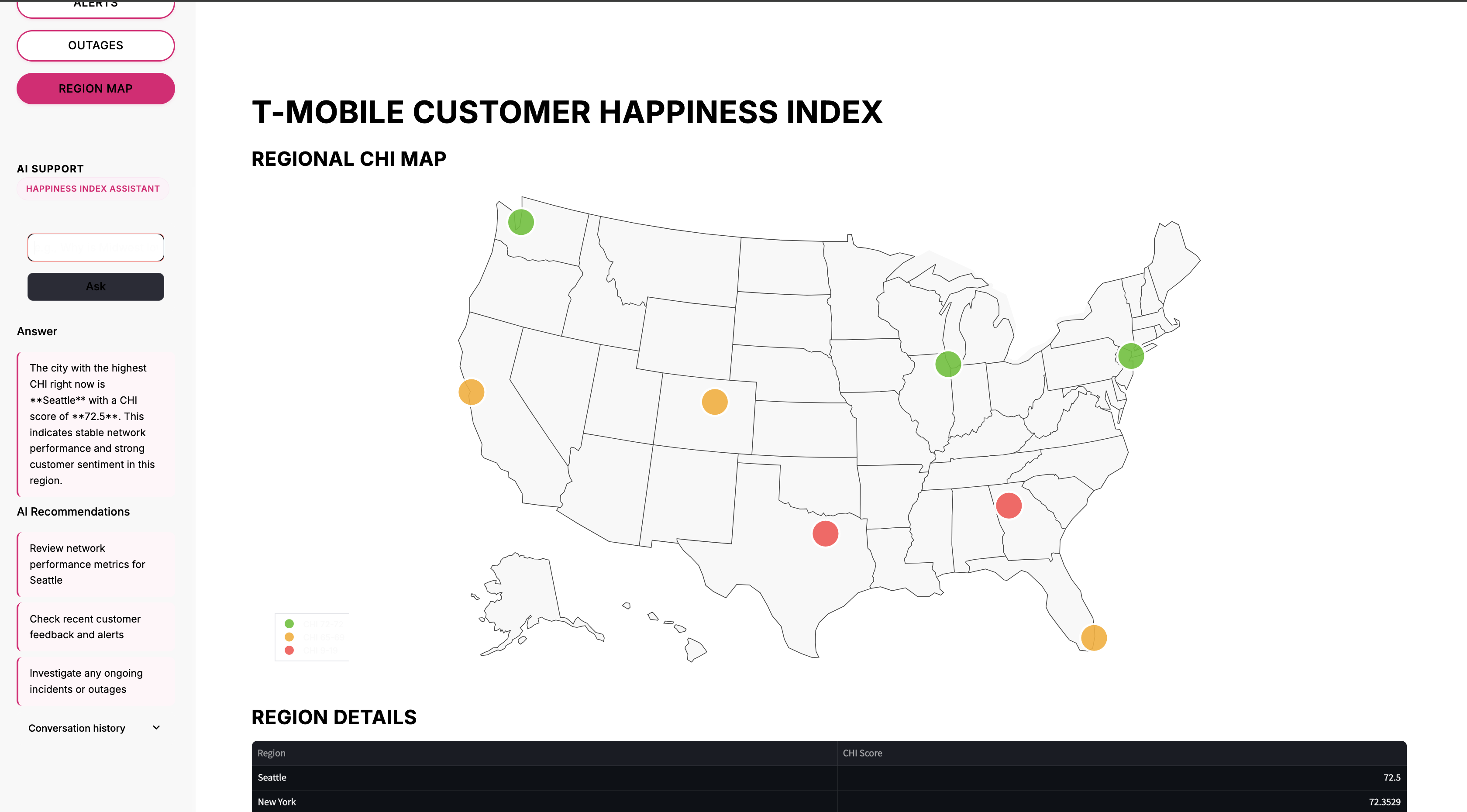1467x812 pixels.
Task: Click the orange San Francisco marker on the map
Action: [471, 392]
